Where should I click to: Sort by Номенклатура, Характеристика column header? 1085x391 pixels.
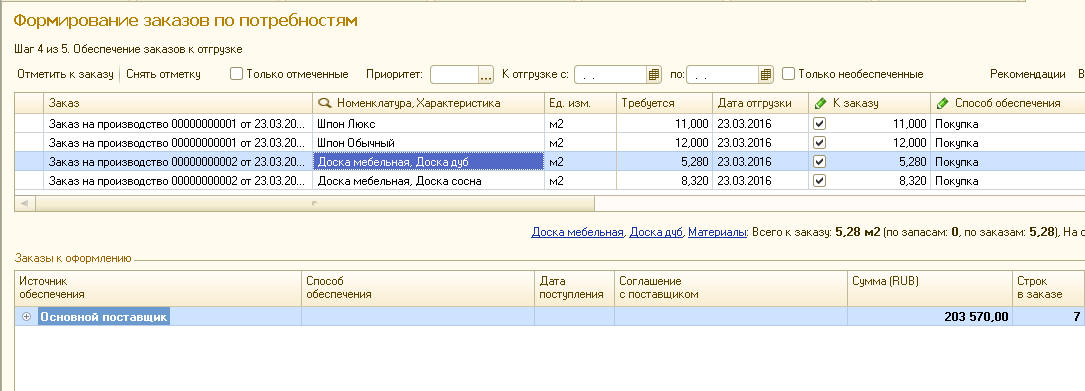click(x=428, y=103)
